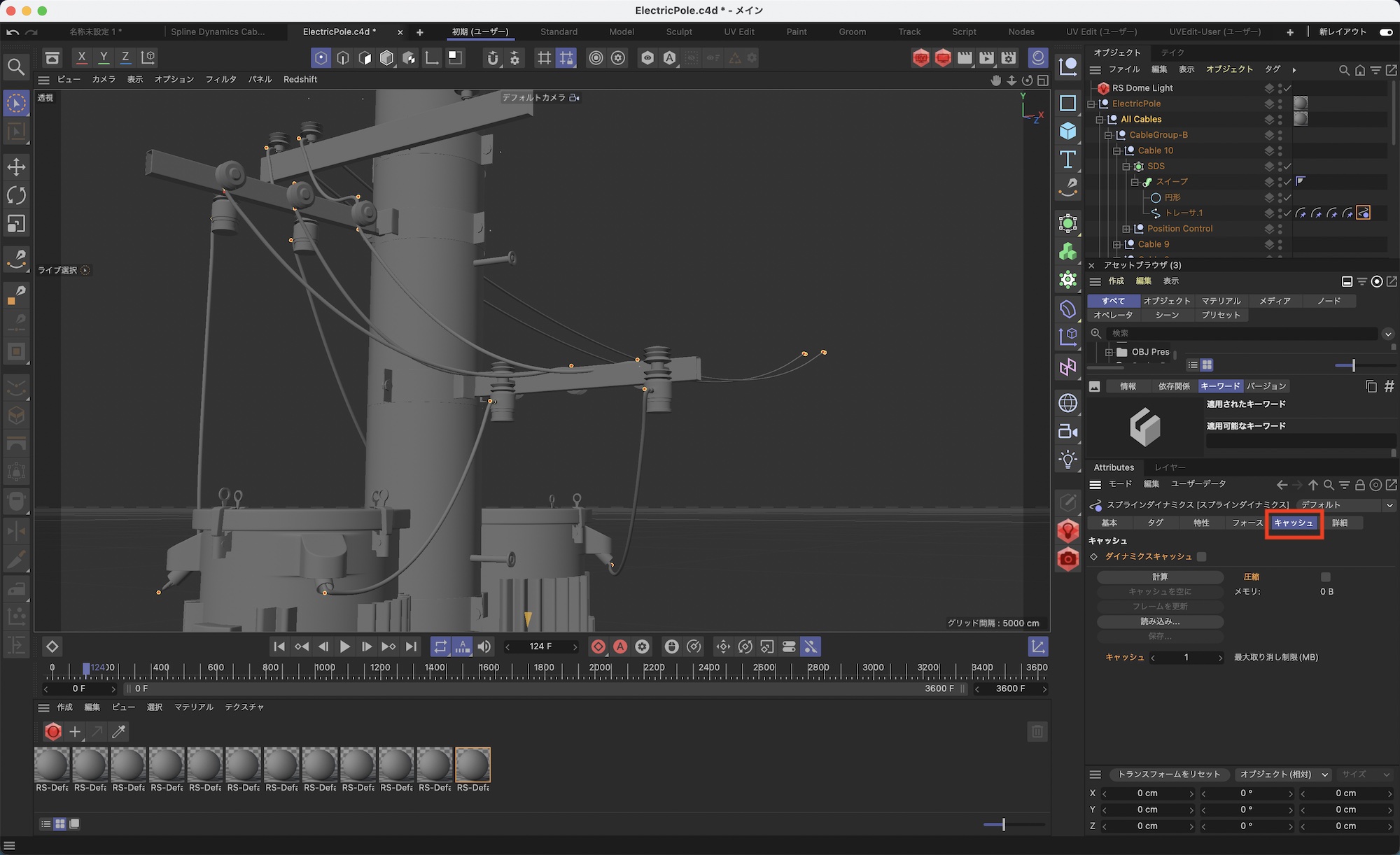Screen dimensions: 1400x855
Task: Toggle the 圧縮 checkbox
Action: pos(1325,577)
